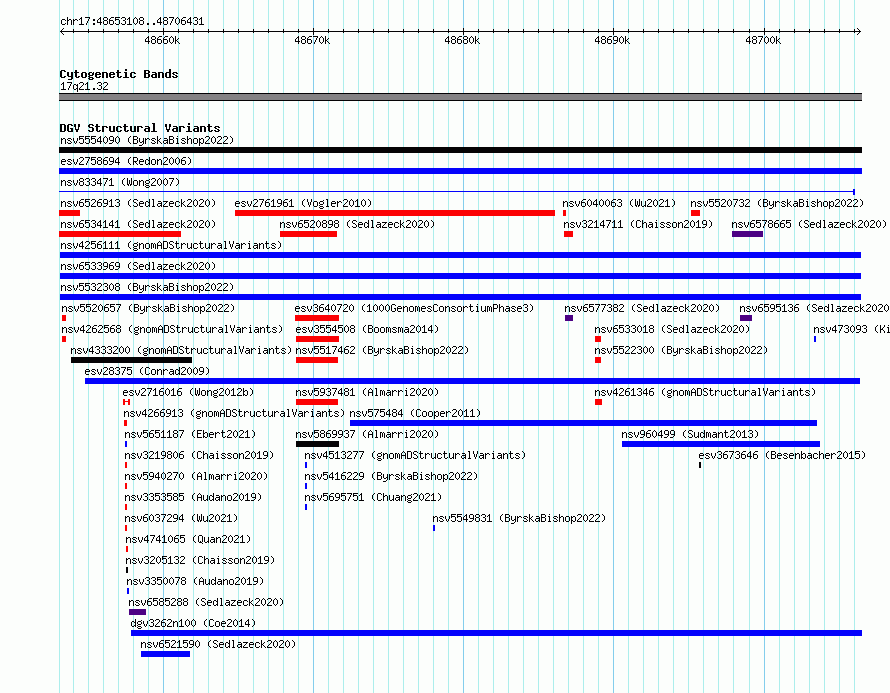The height and width of the screenshot is (693, 890).
Task: Select nsv6534141 (Sedlazeck2020) label
Action: pyautogui.click(x=138, y=224)
